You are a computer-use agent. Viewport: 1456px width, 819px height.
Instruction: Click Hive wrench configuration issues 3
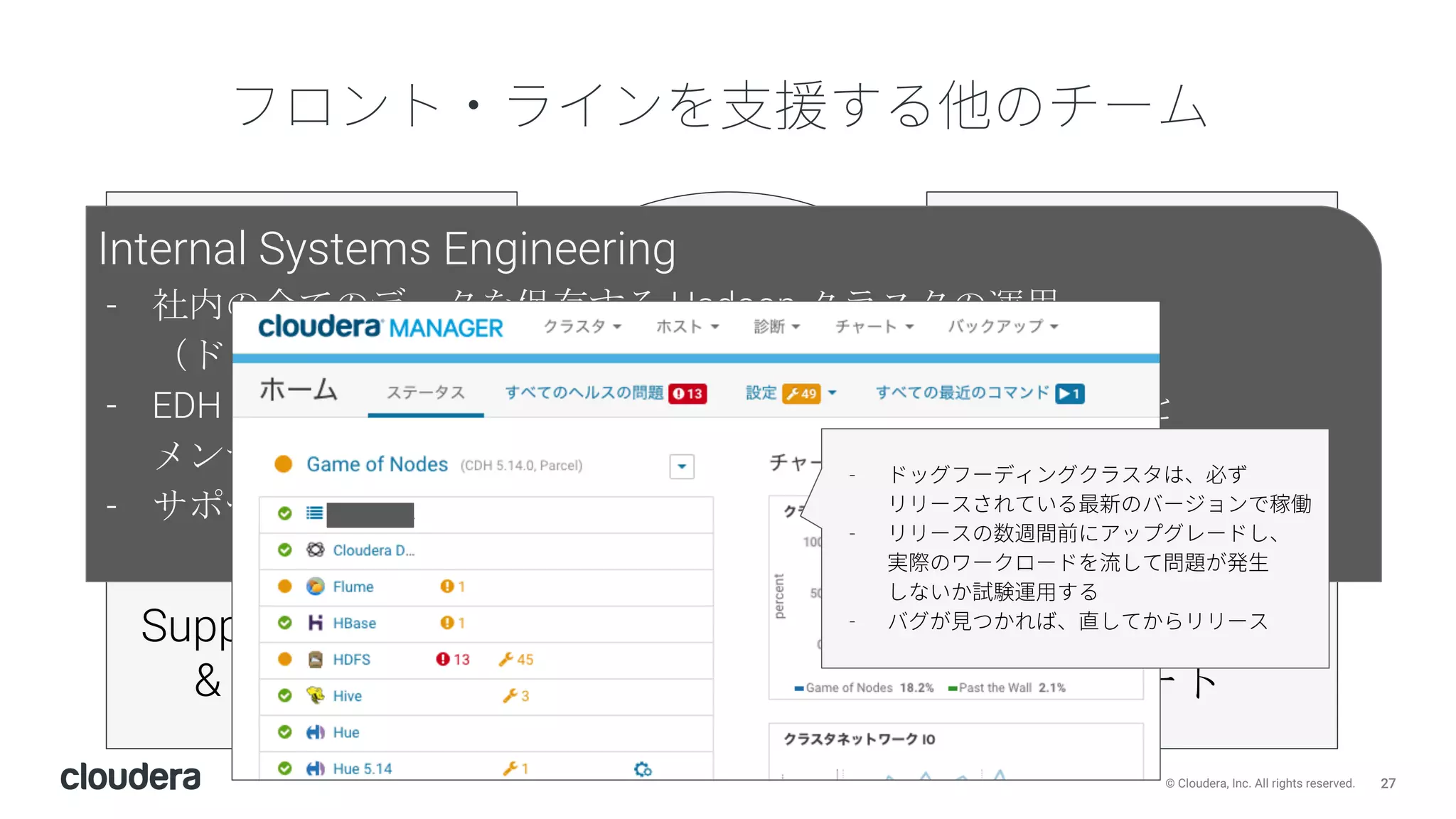pos(516,695)
